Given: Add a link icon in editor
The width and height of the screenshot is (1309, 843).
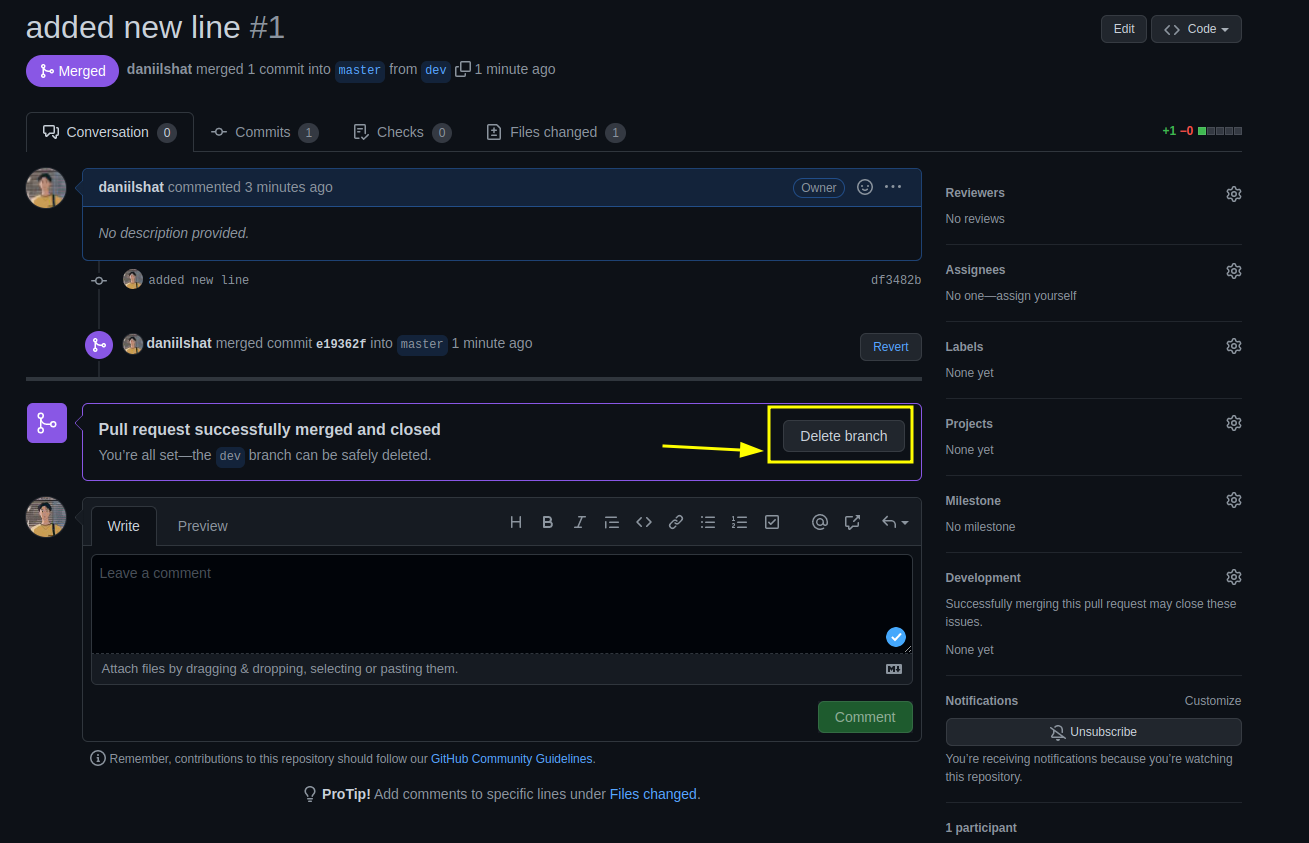Looking at the screenshot, I should pyautogui.click(x=676, y=522).
